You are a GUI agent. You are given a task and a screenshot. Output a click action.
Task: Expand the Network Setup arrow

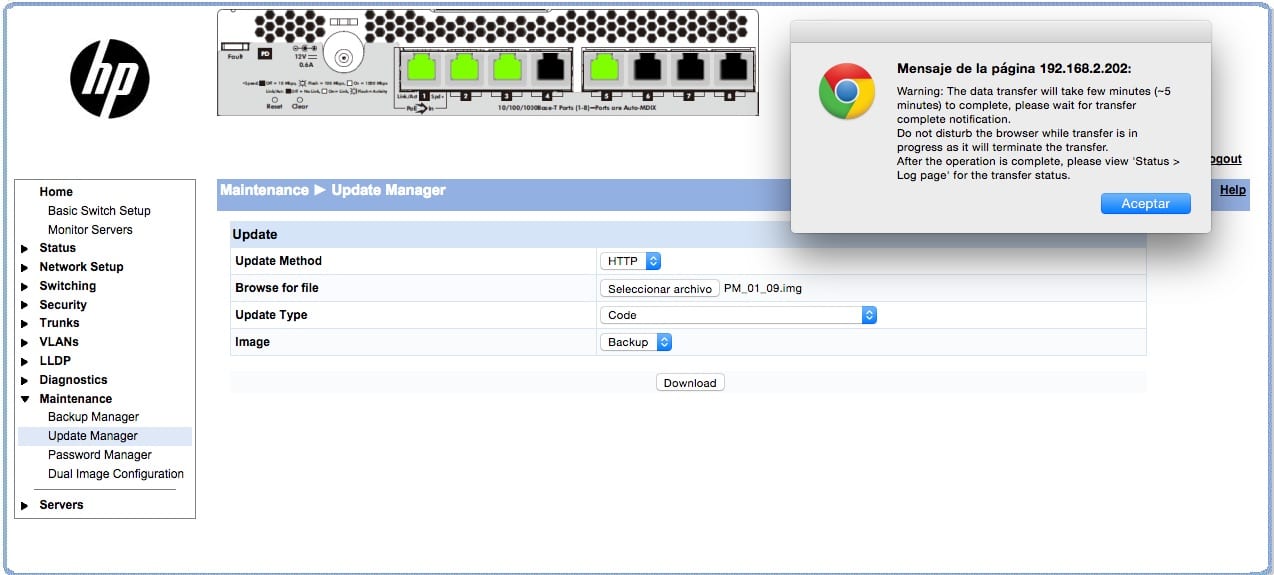pos(25,267)
